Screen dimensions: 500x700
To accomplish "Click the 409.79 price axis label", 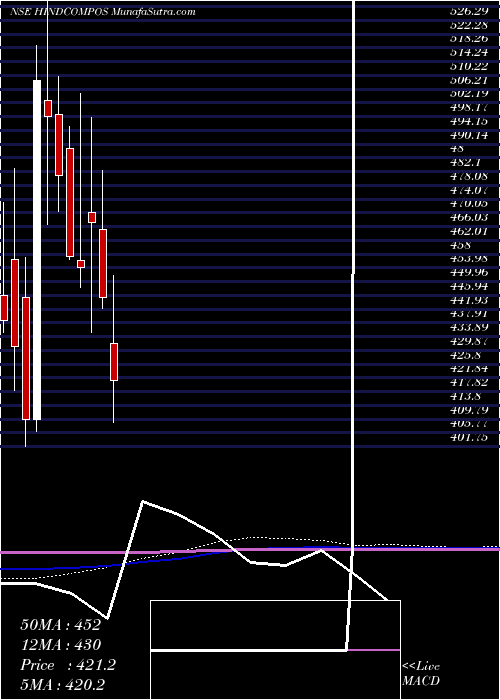I will click(x=468, y=409).
